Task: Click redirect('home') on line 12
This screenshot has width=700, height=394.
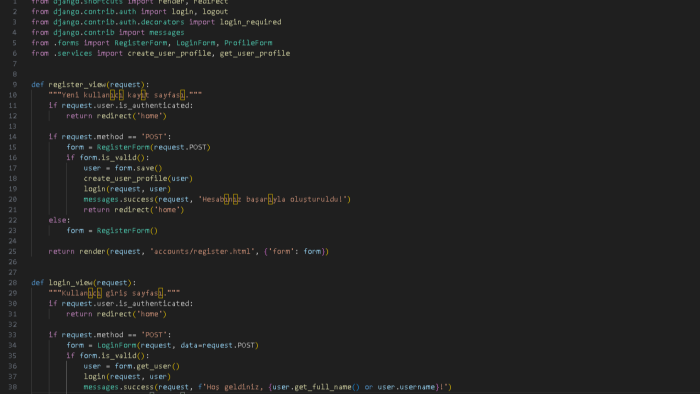Action: coord(132,116)
